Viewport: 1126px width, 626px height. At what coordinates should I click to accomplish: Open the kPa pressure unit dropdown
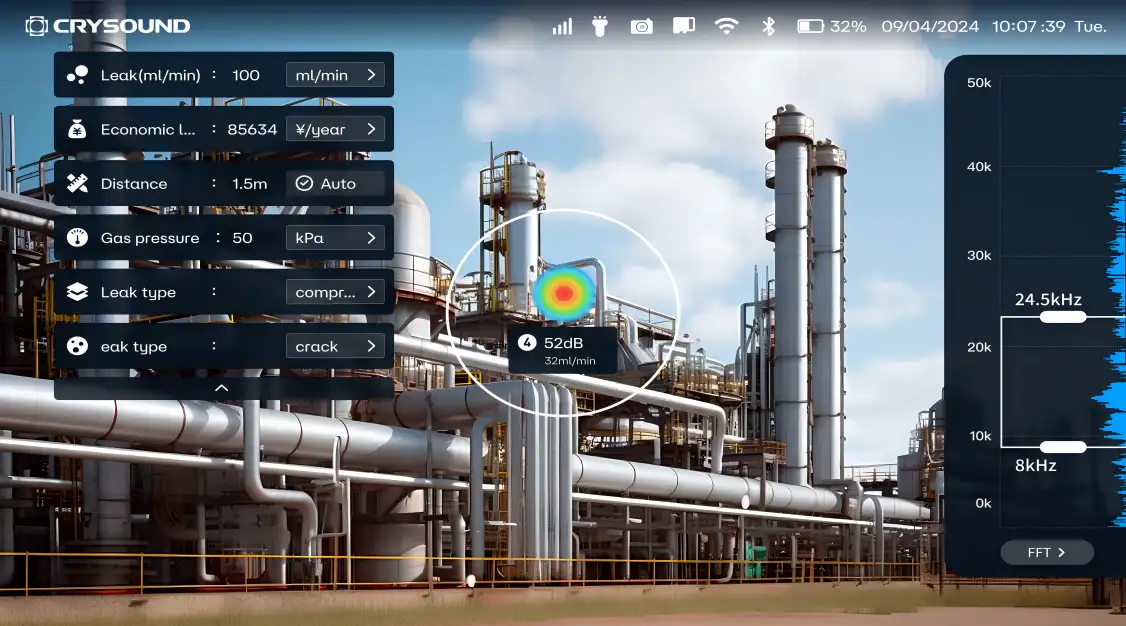click(335, 238)
